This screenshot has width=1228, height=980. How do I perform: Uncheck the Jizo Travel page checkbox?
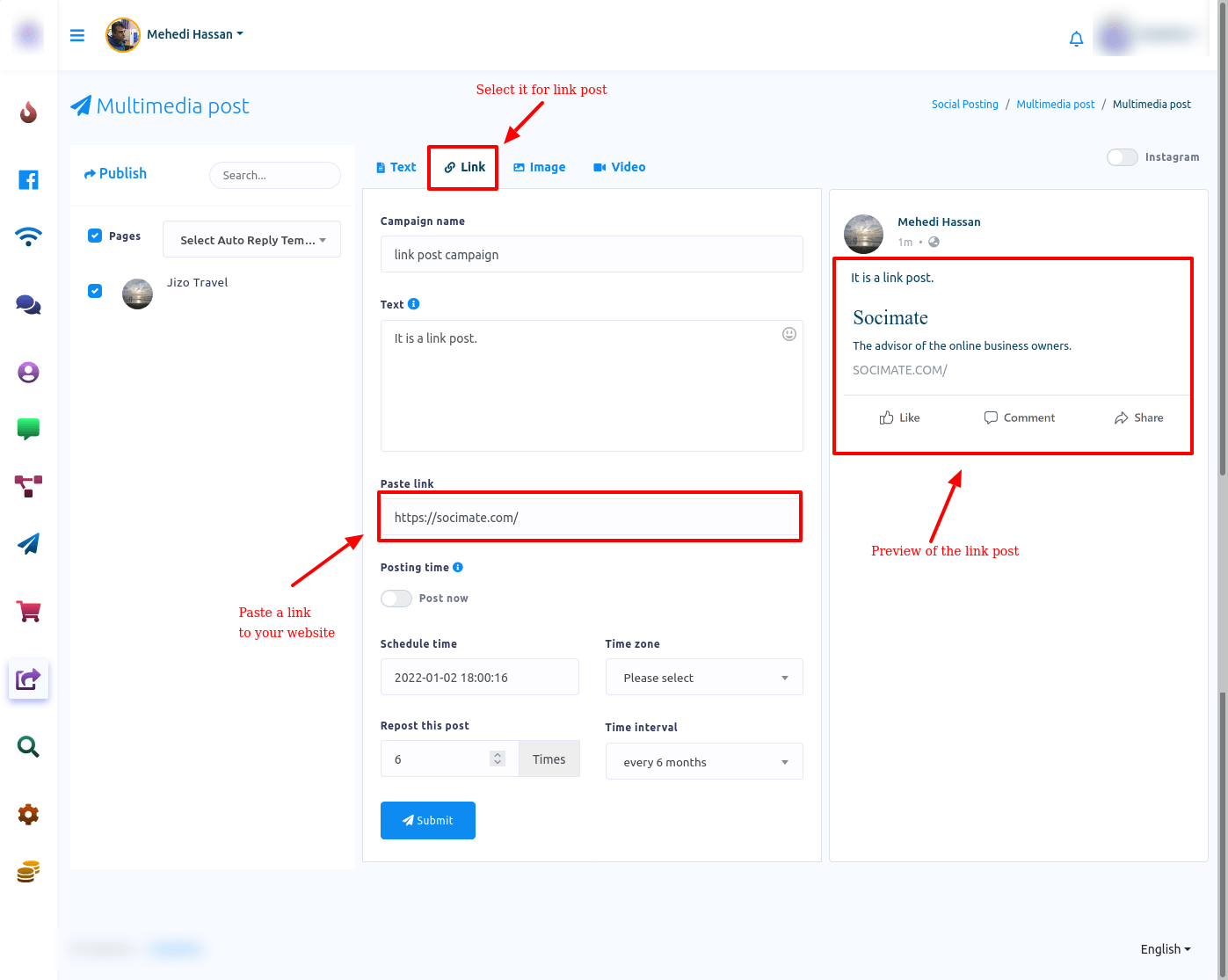(x=95, y=291)
